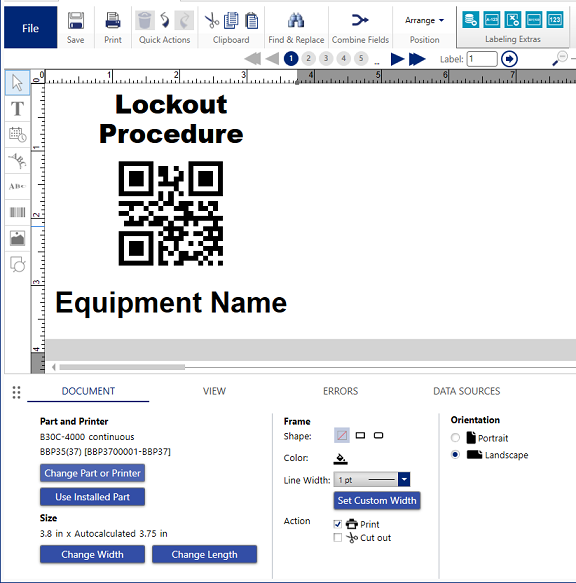This screenshot has width=576, height=583.
Task: Select the no-frame shape option
Action: [342, 435]
